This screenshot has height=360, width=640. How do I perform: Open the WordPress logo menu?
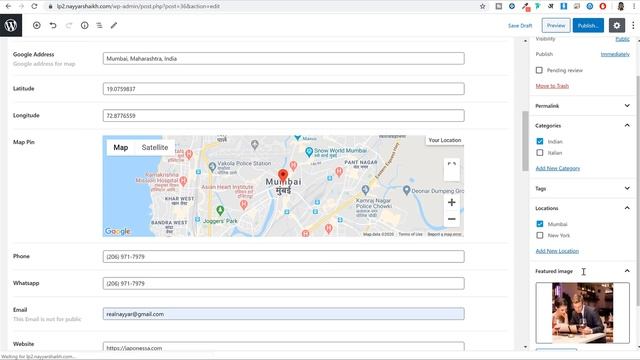pos(11,25)
